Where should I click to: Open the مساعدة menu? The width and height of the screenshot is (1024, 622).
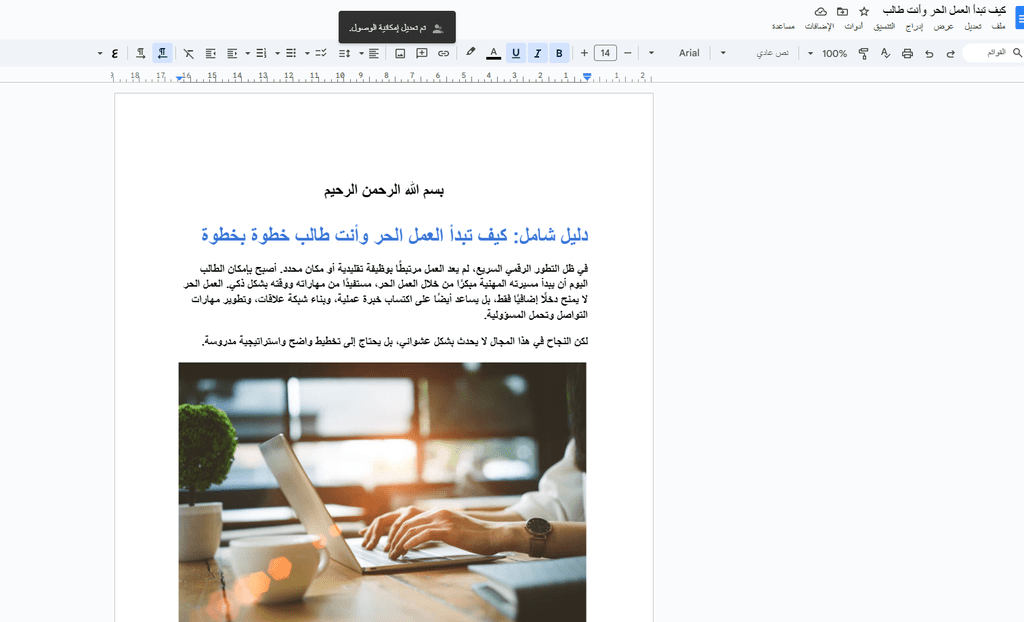click(x=783, y=26)
